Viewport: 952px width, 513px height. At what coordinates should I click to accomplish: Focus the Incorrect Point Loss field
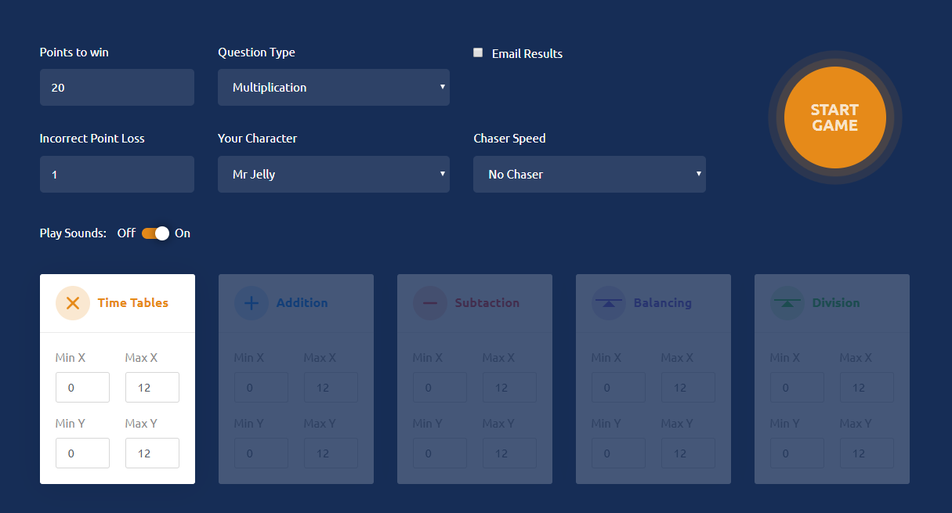117,174
